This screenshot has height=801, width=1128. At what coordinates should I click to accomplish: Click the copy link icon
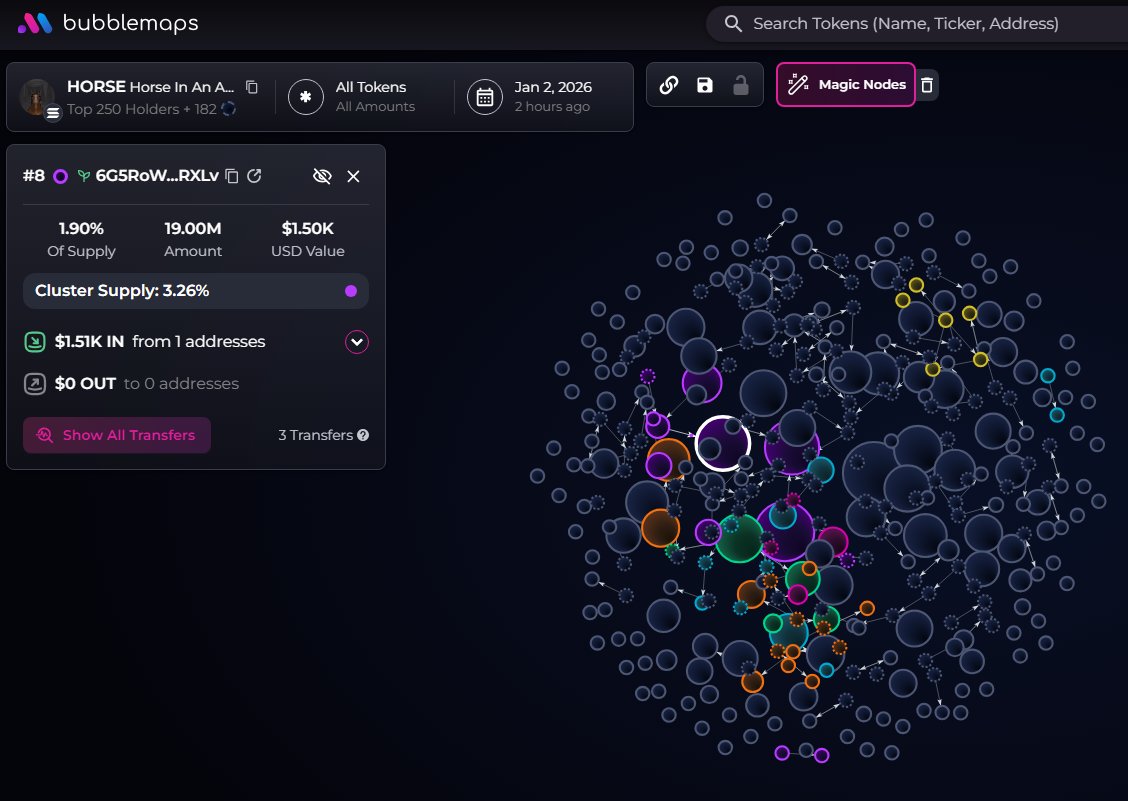coord(669,85)
